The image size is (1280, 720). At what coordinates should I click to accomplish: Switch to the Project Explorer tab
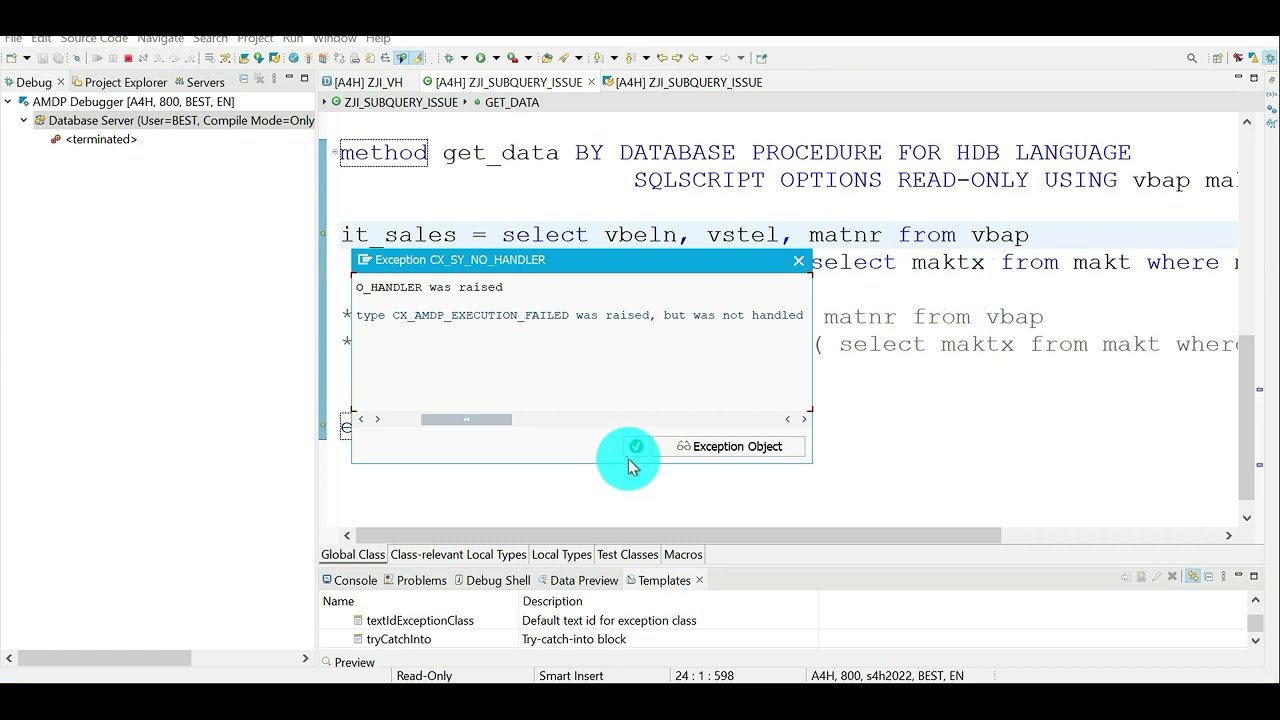tap(118, 82)
